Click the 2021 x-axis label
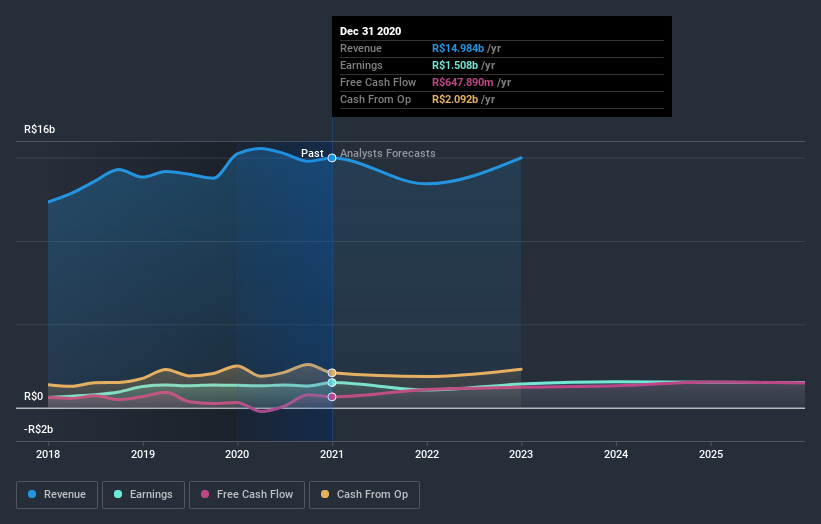Viewport: 821px width, 524px height. [x=332, y=454]
